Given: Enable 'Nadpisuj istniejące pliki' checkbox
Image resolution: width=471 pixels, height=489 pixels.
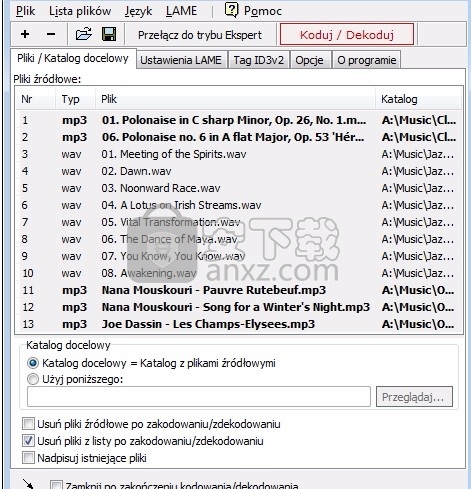Looking at the screenshot, I should 28,458.
